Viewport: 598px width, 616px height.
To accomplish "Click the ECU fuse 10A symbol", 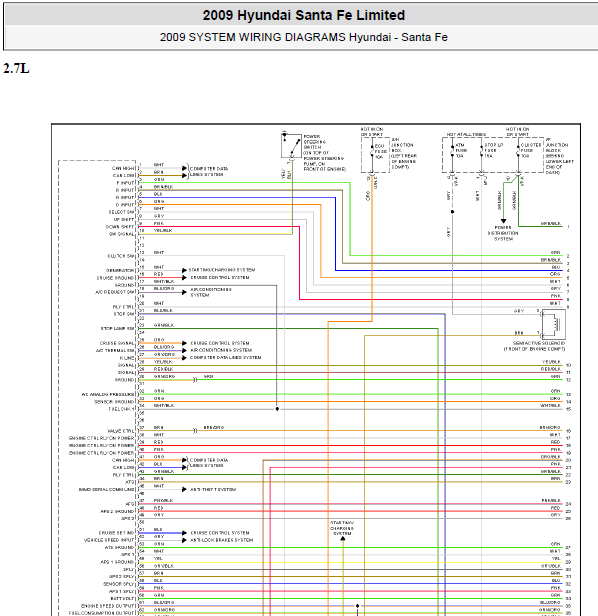I will pyautogui.click(x=372, y=152).
